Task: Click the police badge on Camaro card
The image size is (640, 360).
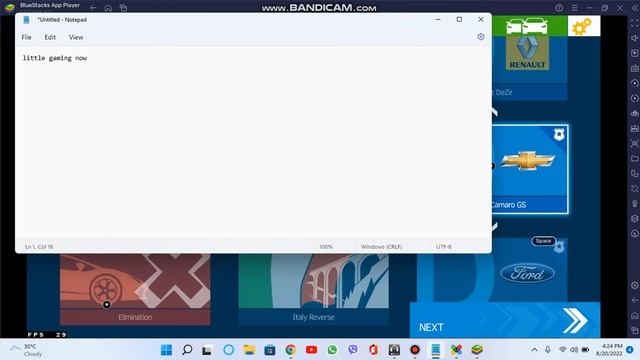Action: click(559, 134)
